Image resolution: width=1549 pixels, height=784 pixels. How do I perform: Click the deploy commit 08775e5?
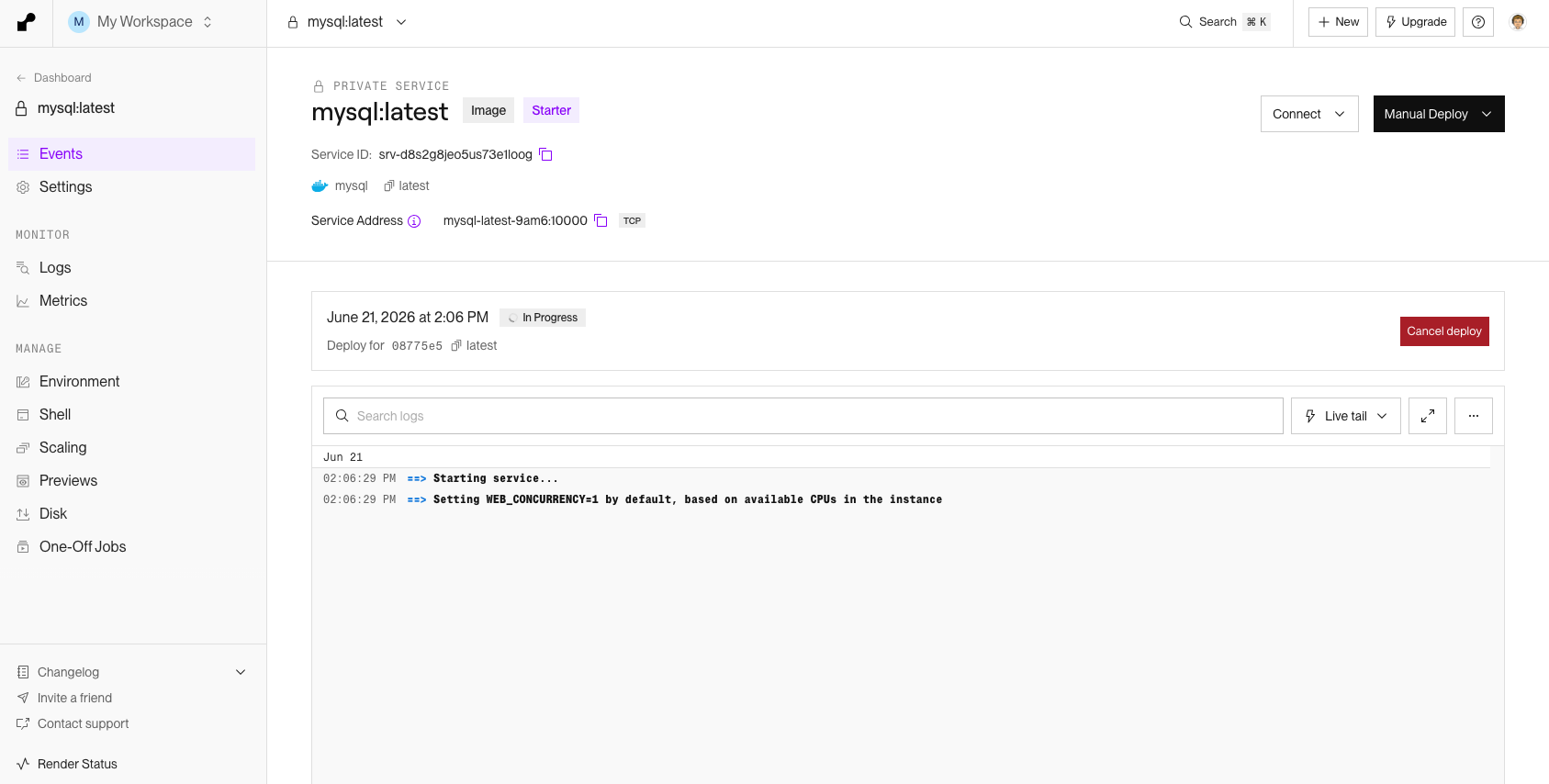pos(417,346)
